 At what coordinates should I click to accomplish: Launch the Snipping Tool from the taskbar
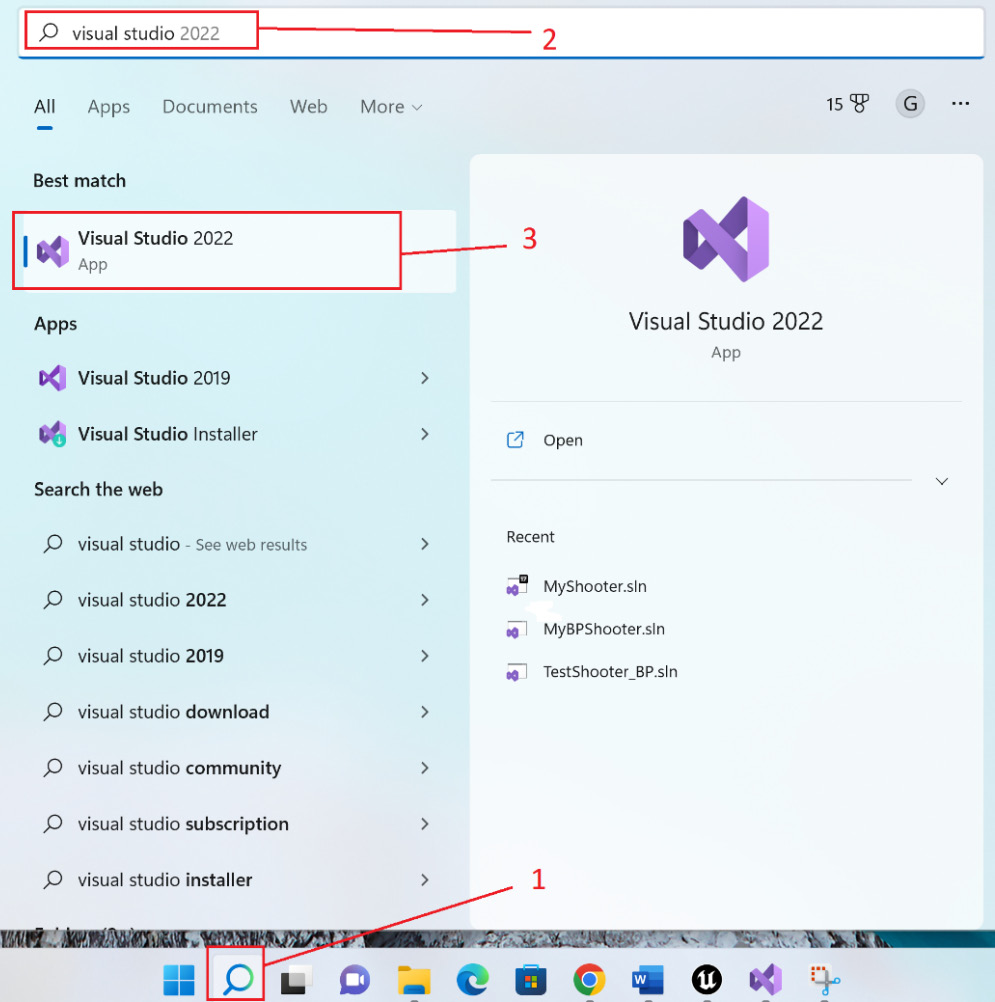click(824, 980)
